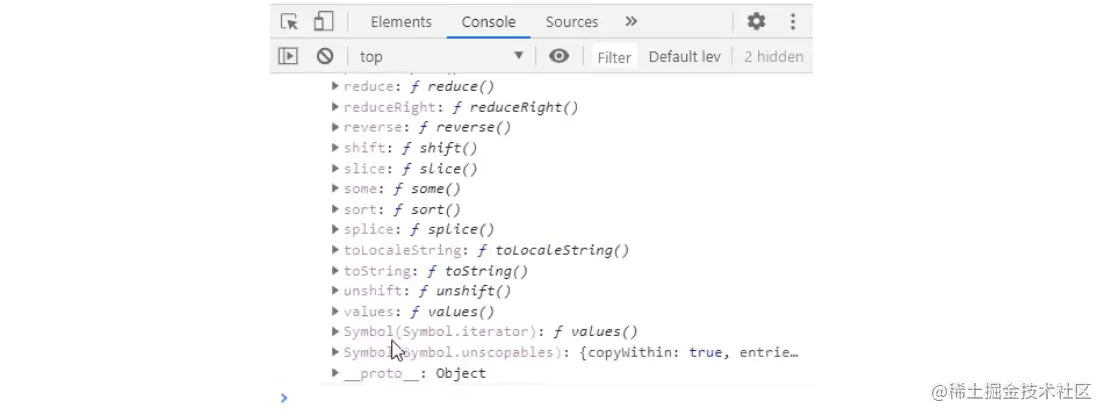Image resolution: width=1106 pixels, height=416 pixels.
Task: Expand the Symbol(Symbol.unscopables) entry
Action: [x=336, y=352]
